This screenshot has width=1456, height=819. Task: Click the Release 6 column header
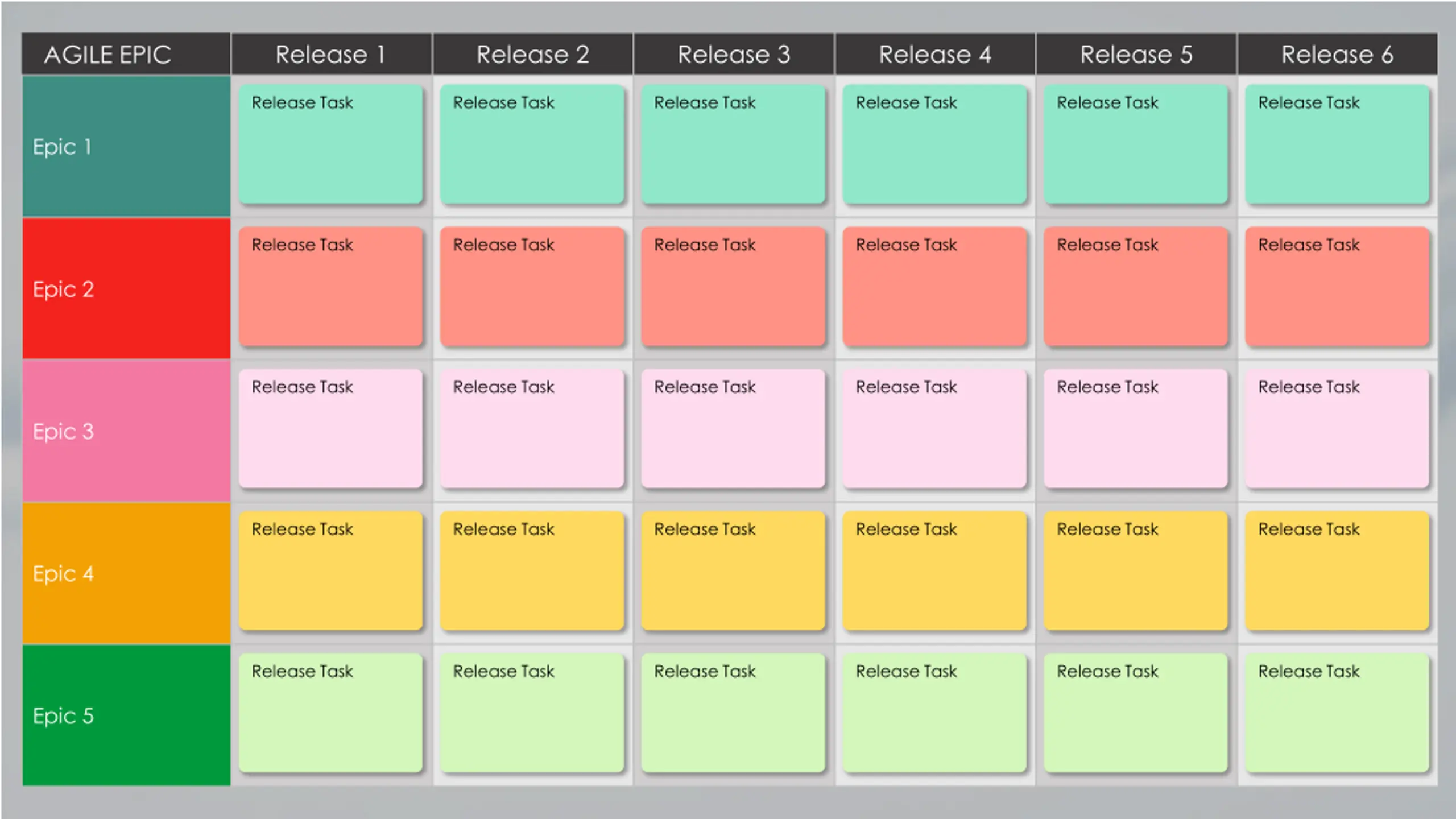pos(1337,55)
